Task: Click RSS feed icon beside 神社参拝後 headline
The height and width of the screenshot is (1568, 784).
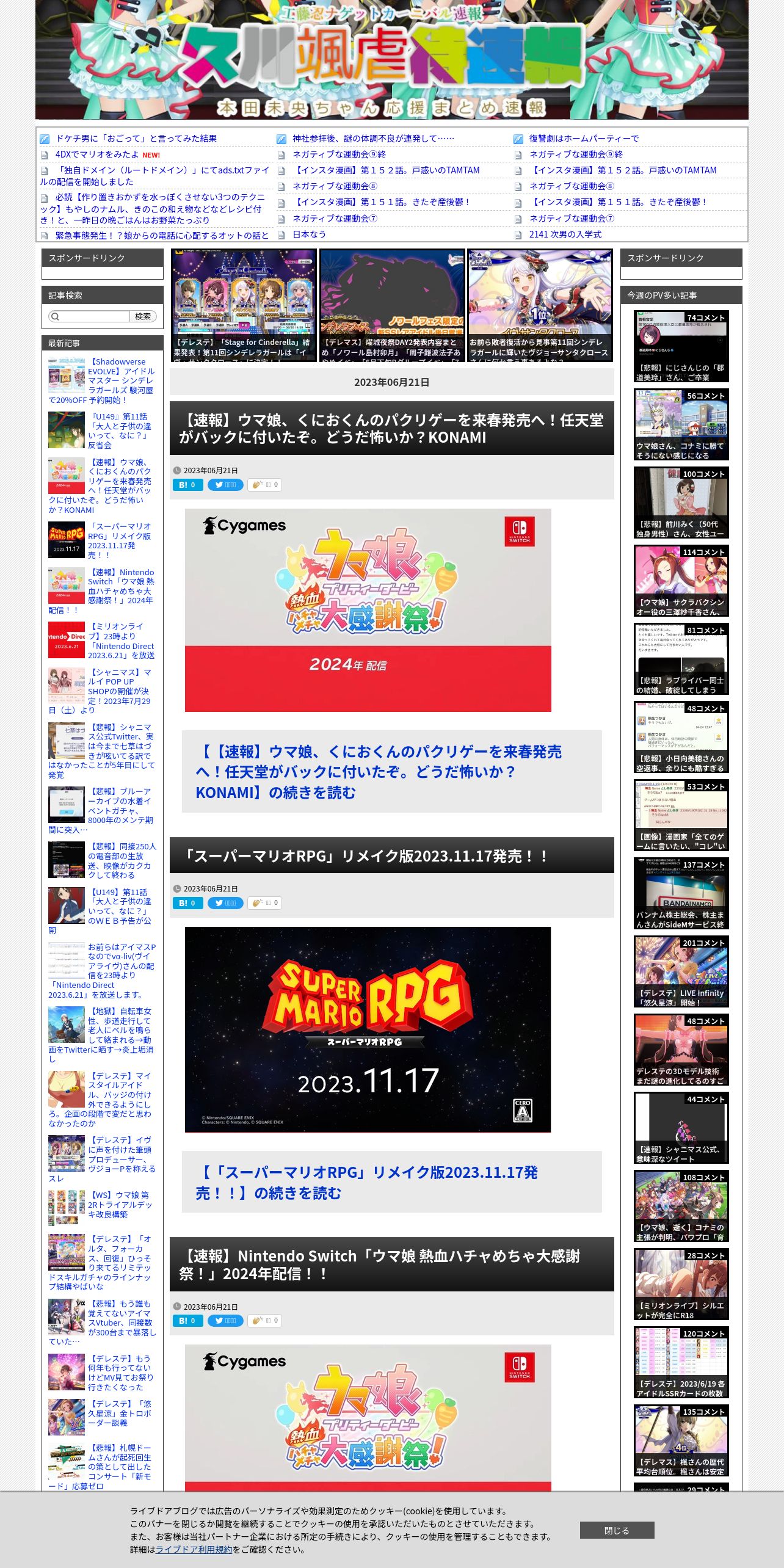Action: click(x=281, y=139)
